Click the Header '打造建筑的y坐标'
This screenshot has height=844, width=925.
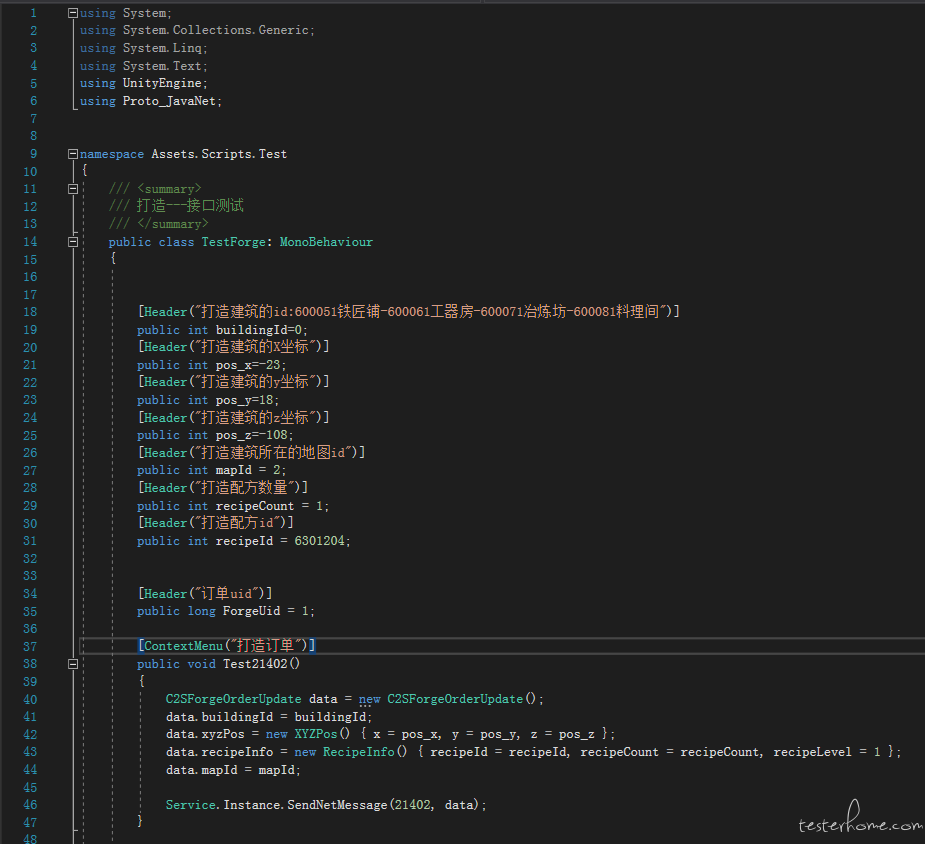234,382
